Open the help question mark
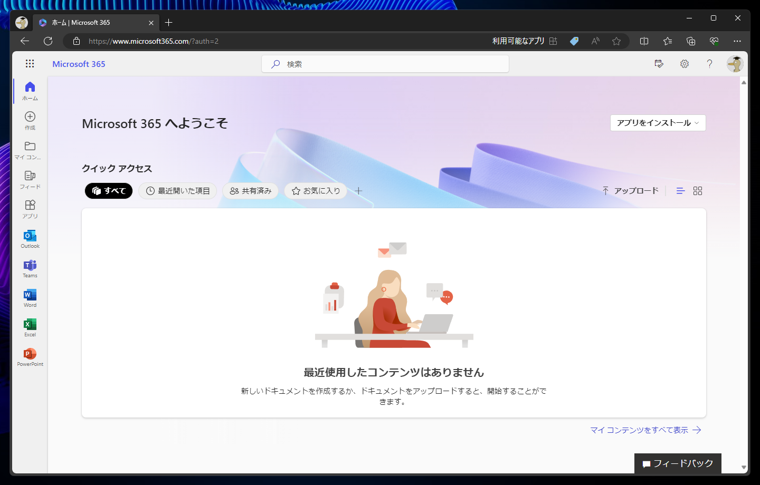 pyautogui.click(x=709, y=63)
